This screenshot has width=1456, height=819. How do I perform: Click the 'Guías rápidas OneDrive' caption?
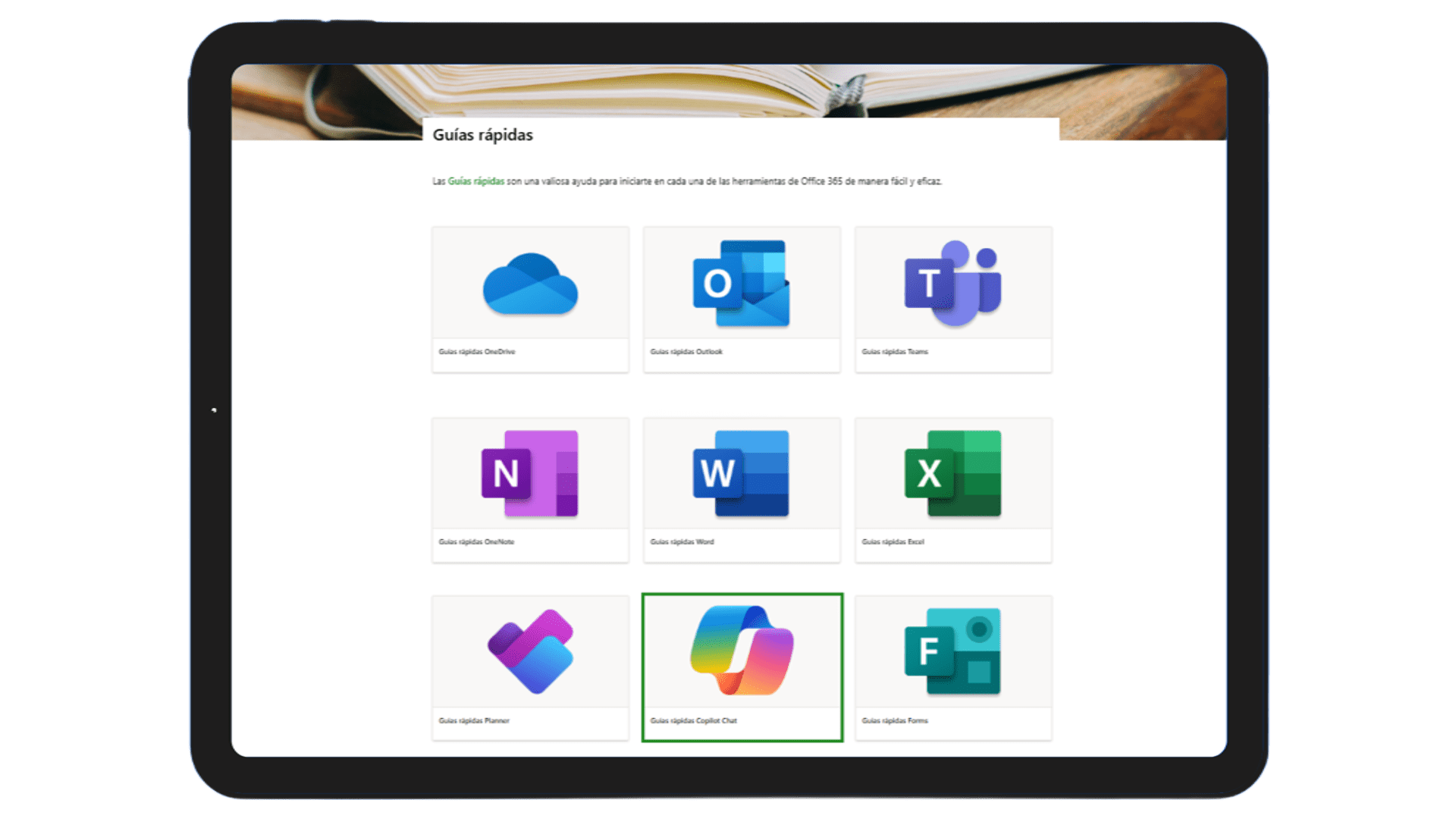click(x=477, y=352)
